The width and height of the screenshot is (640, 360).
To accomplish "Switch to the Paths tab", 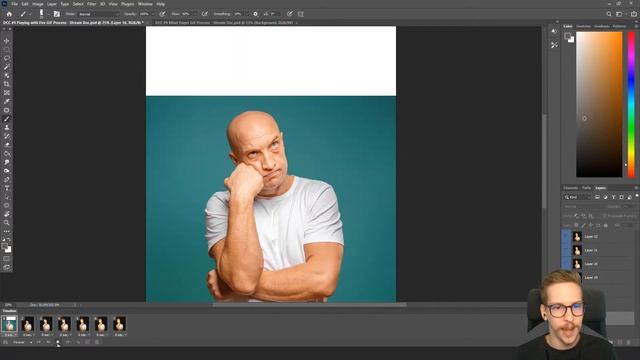I will [586, 188].
